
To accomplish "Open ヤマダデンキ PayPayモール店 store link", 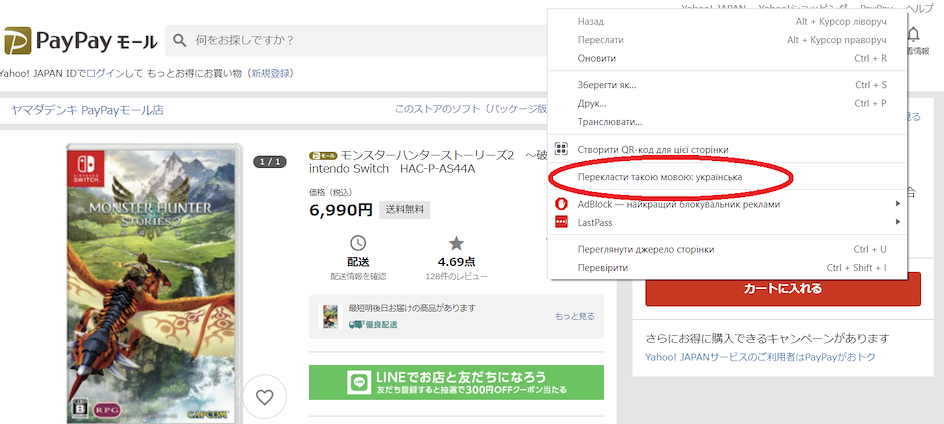I will coord(87,110).
